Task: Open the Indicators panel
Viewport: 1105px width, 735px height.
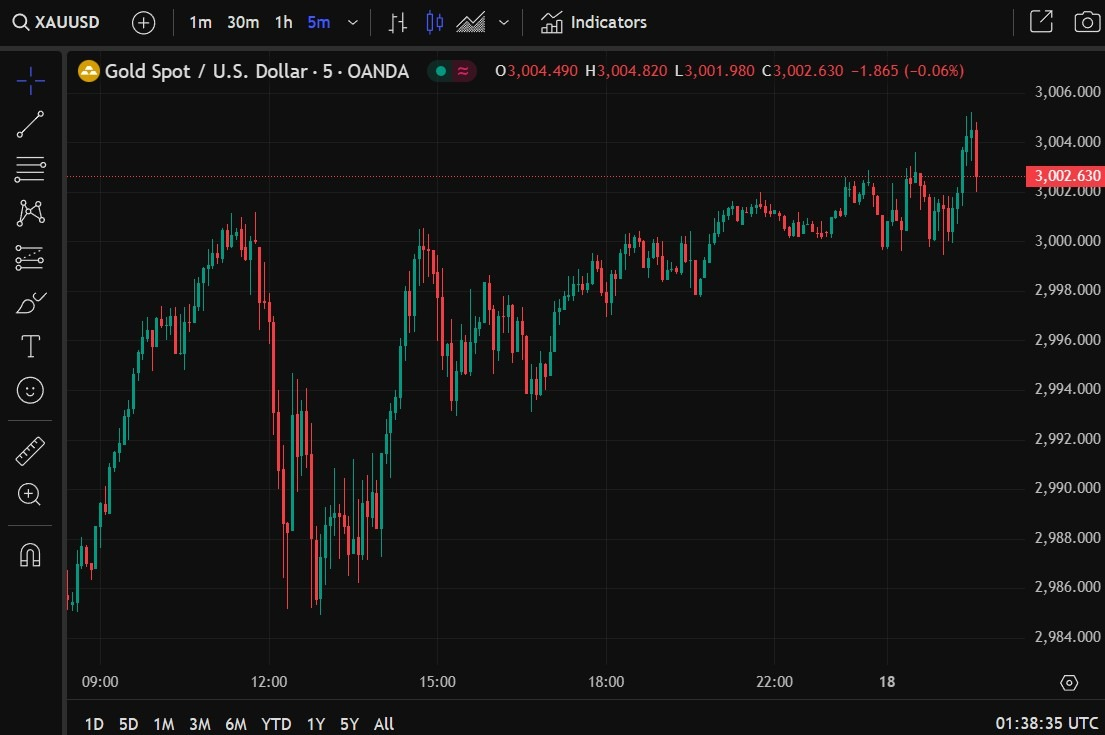Action: tap(593, 23)
